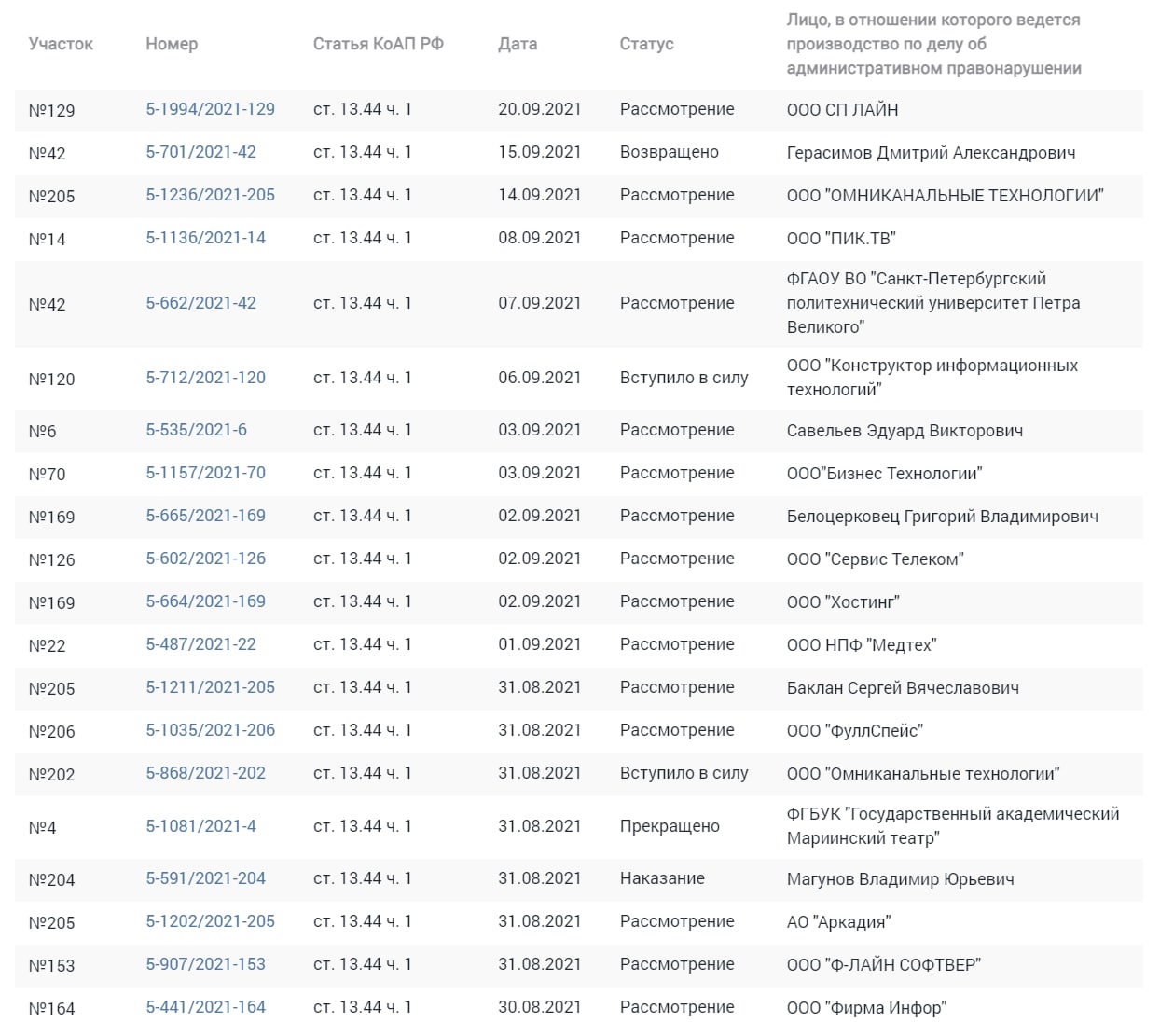This screenshot has width=1160, height=1036.
Task: Select the name Герасимов Дмитрий Александрович
Action: (x=931, y=152)
